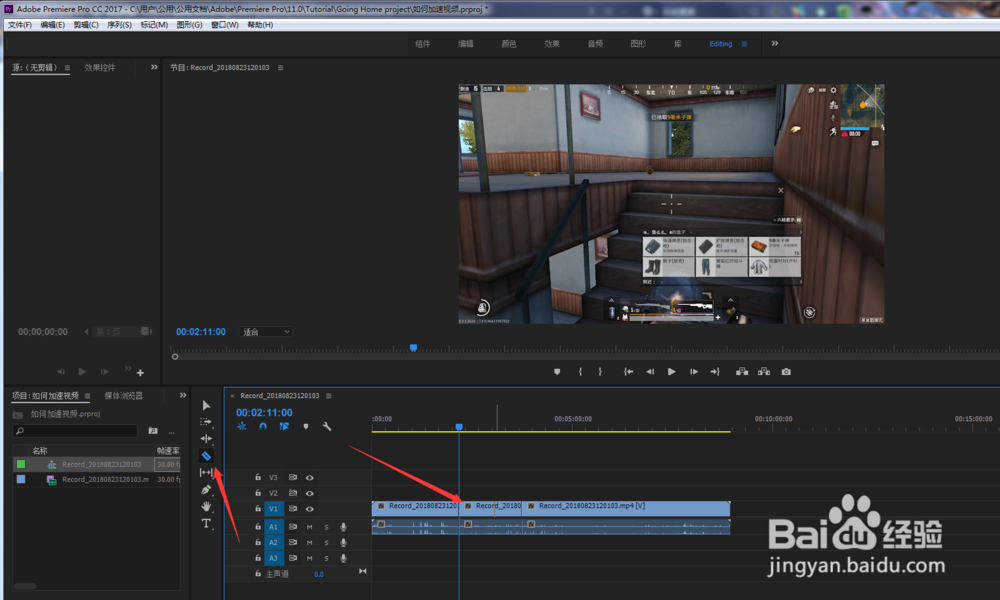Toggle snap magnet in timeline

263,427
